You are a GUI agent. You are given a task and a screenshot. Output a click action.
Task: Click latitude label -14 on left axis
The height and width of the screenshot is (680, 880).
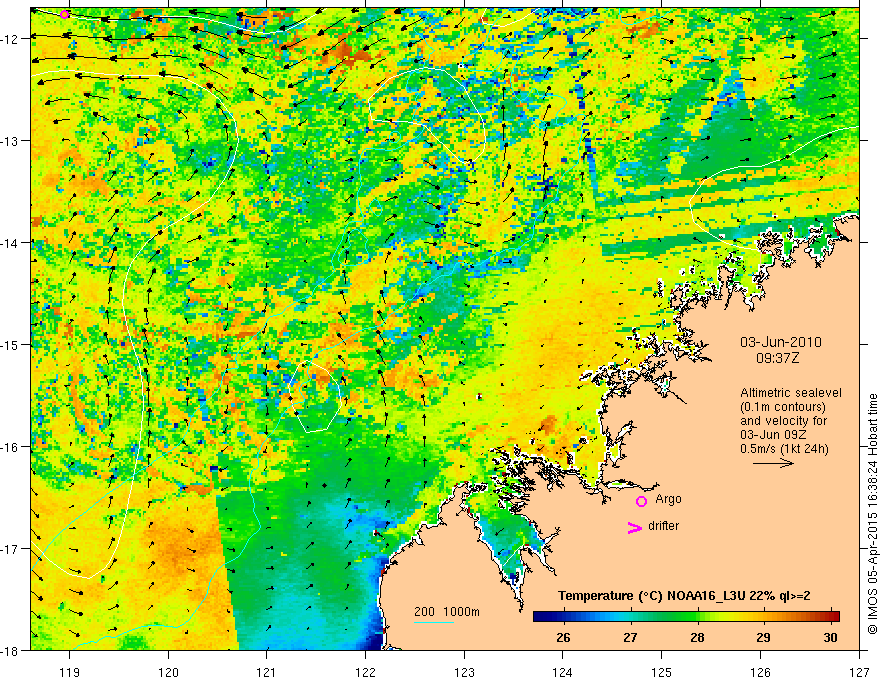(x=11, y=243)
